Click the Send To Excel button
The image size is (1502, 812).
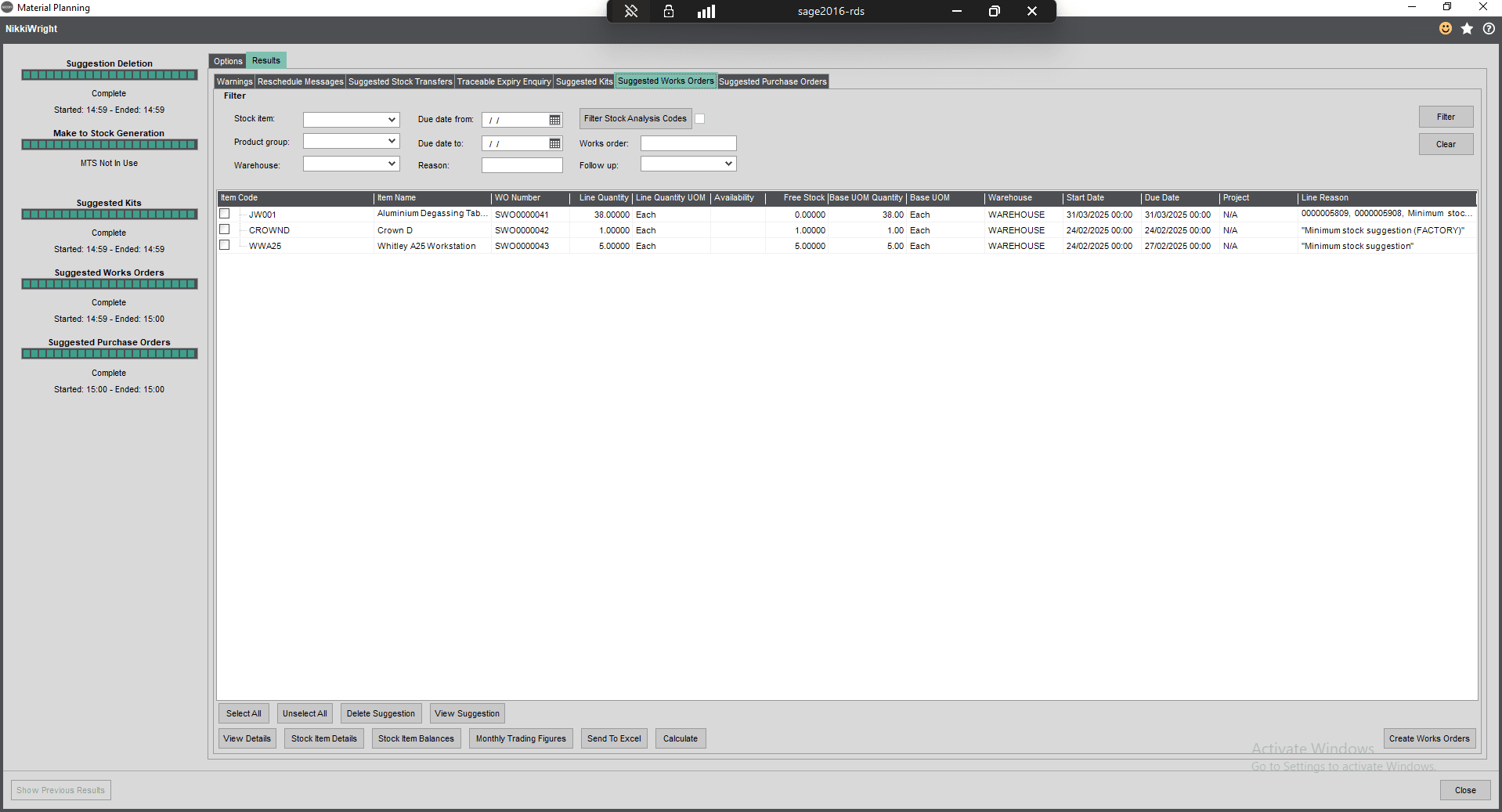pos(614,738)
